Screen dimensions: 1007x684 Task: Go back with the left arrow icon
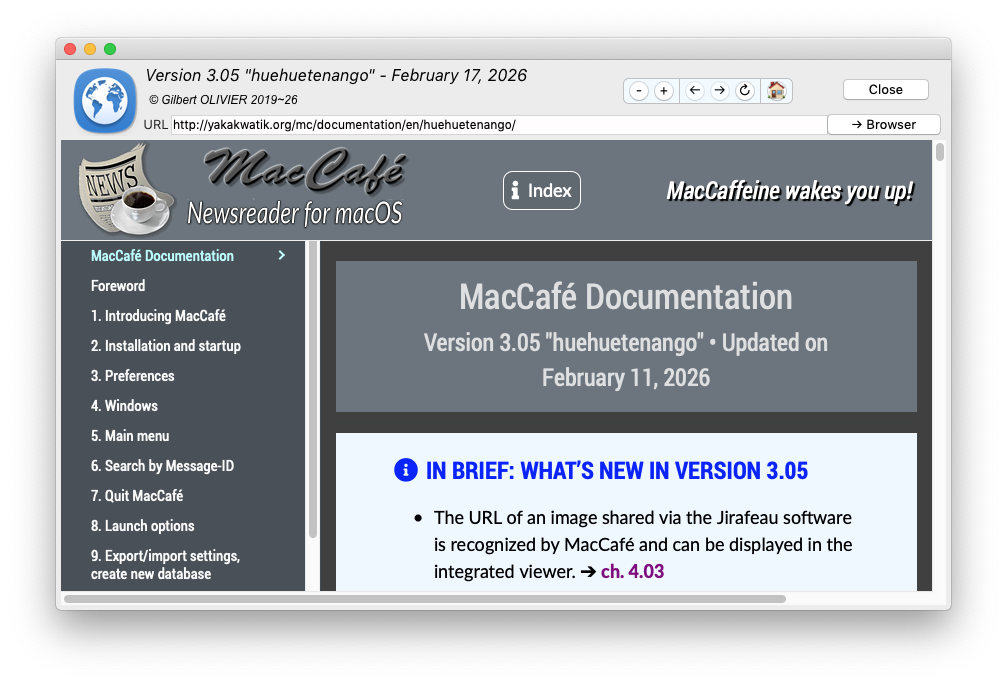[694, 90]
